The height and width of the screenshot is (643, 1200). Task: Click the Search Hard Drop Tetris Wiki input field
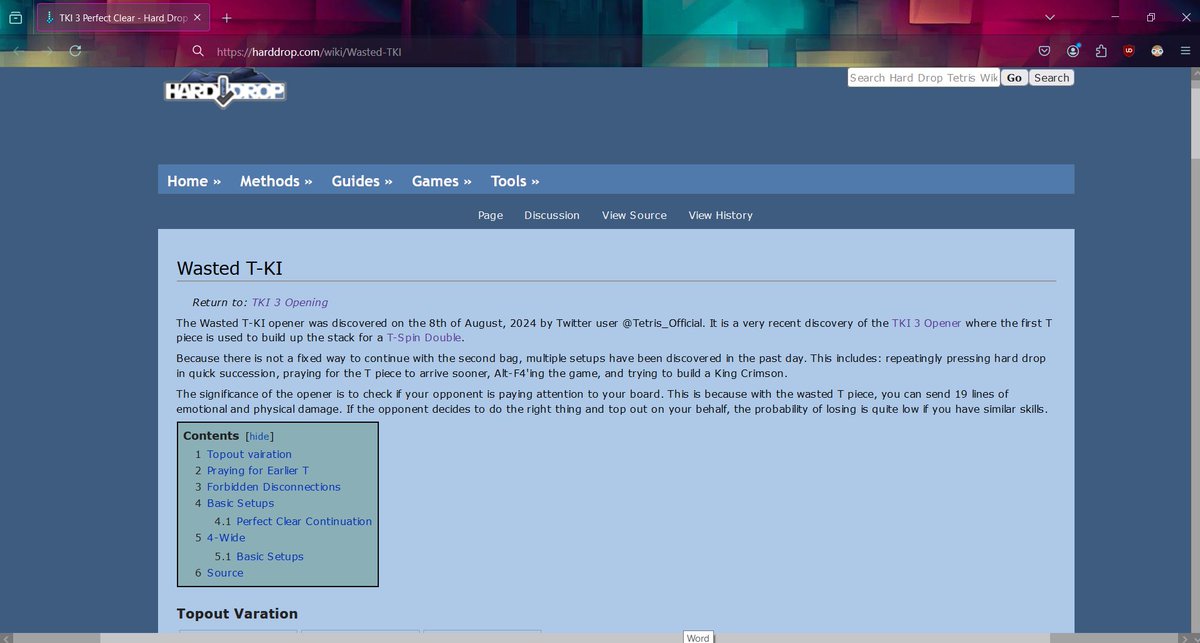tap(921, 77)
